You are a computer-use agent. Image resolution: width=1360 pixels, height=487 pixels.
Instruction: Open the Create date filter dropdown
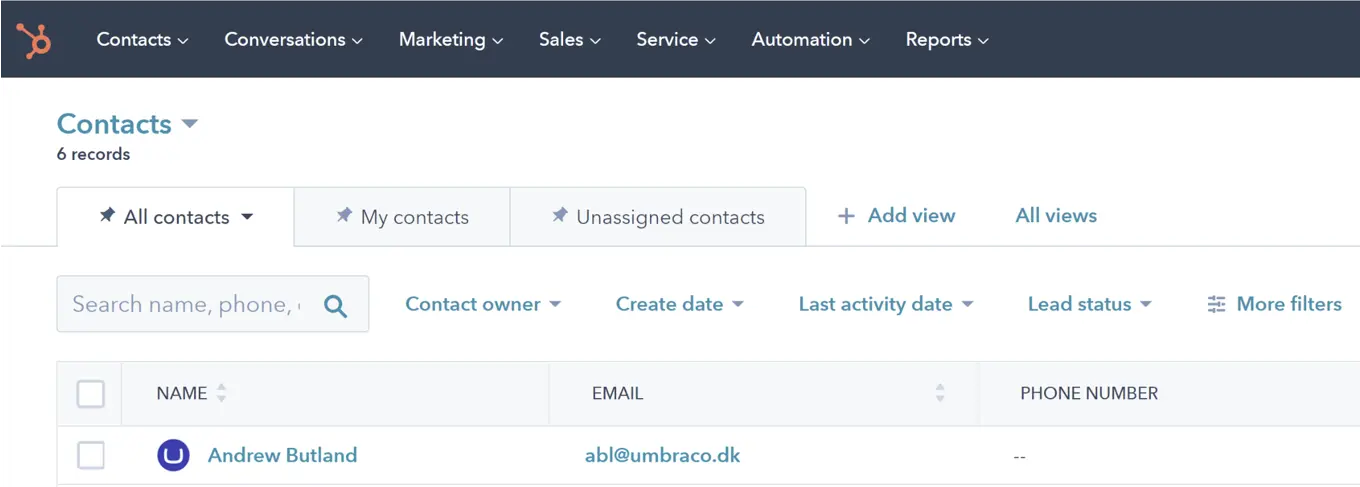pyautogui.click(x=680, y=305)
